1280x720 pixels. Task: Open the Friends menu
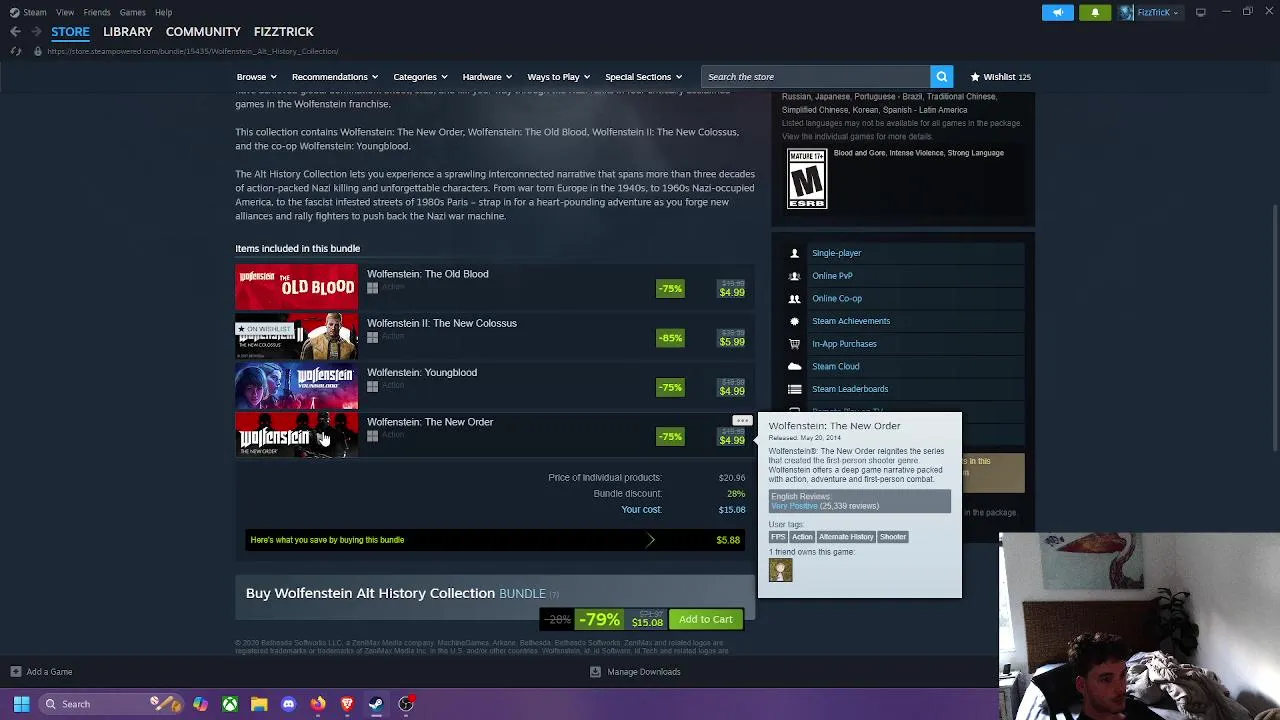click(97, 12)
